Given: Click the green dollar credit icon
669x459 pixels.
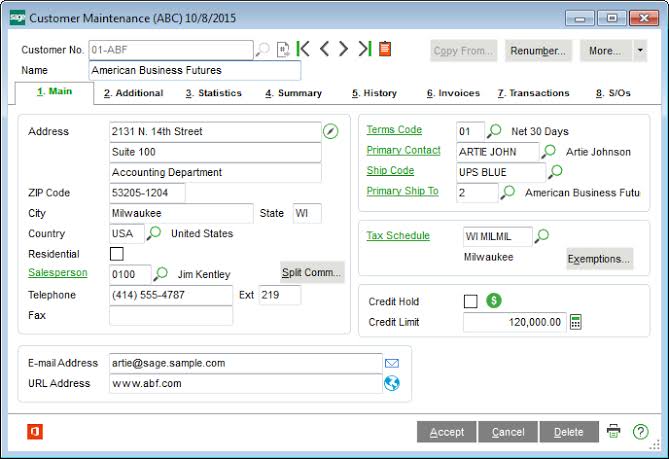Looking at the screenshot, I should point(494,301).
